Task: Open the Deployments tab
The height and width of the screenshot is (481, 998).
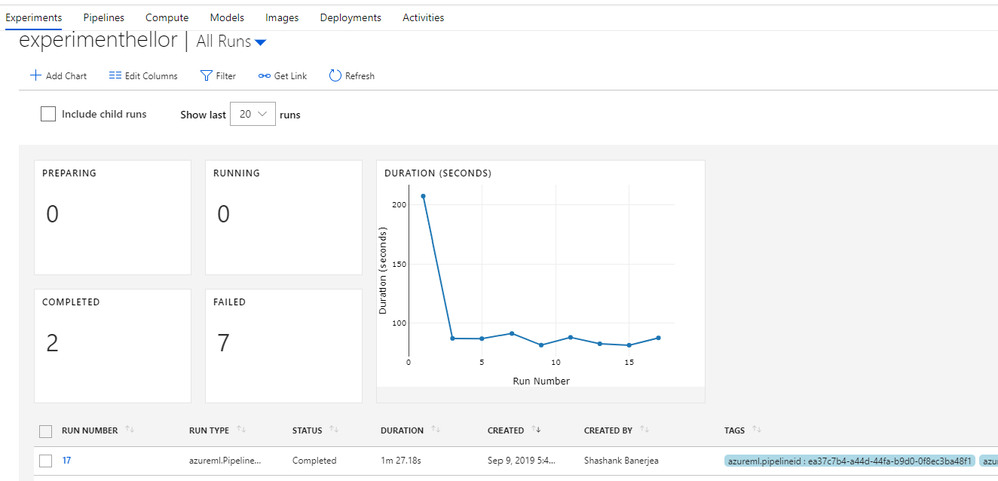Action: pos(351,18)
